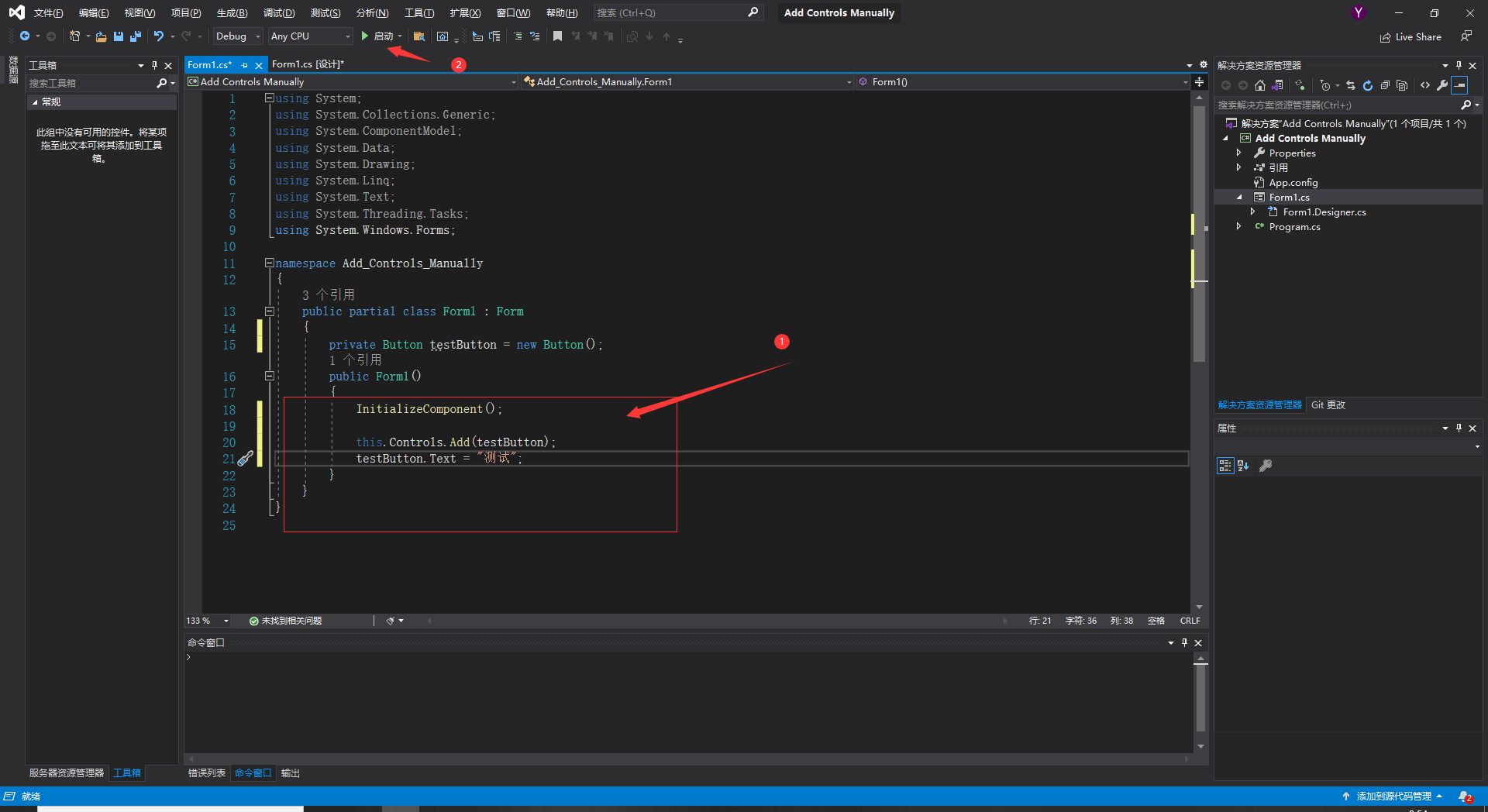
Task: Sync Solution Explorer with active document
Action: click(1351, 85)
